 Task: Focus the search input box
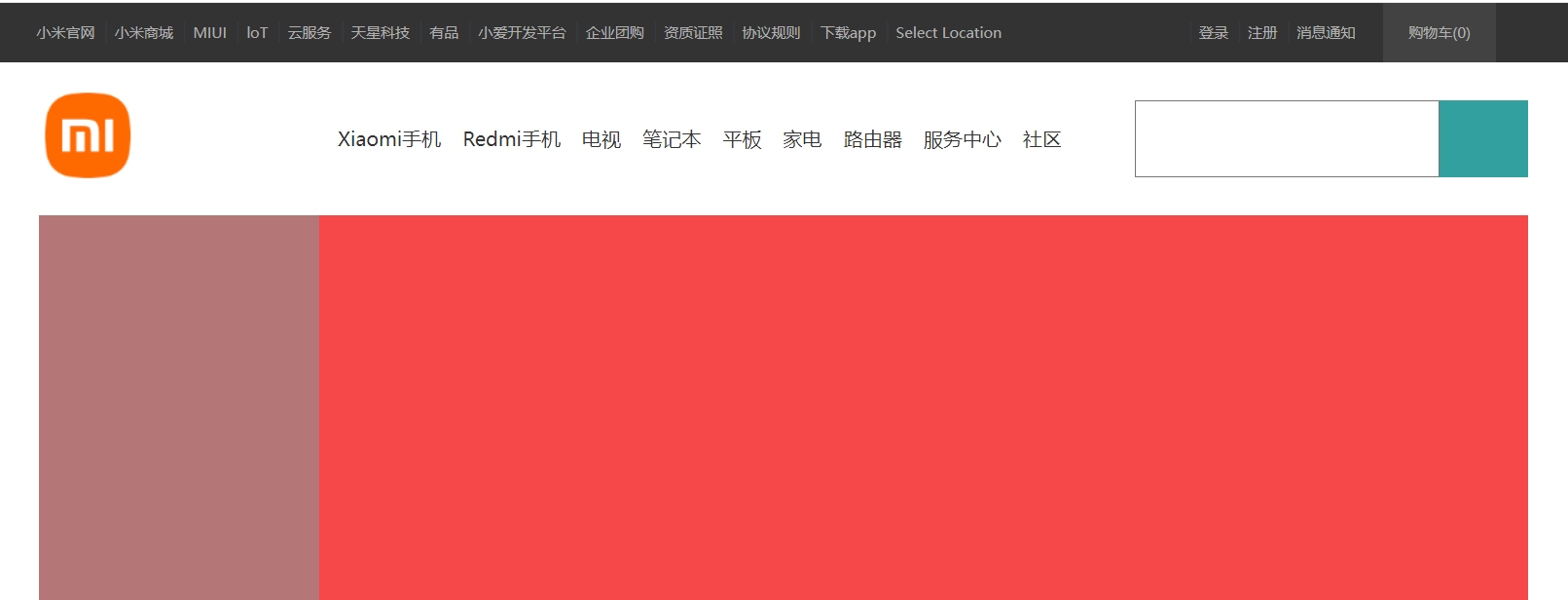1287,138
